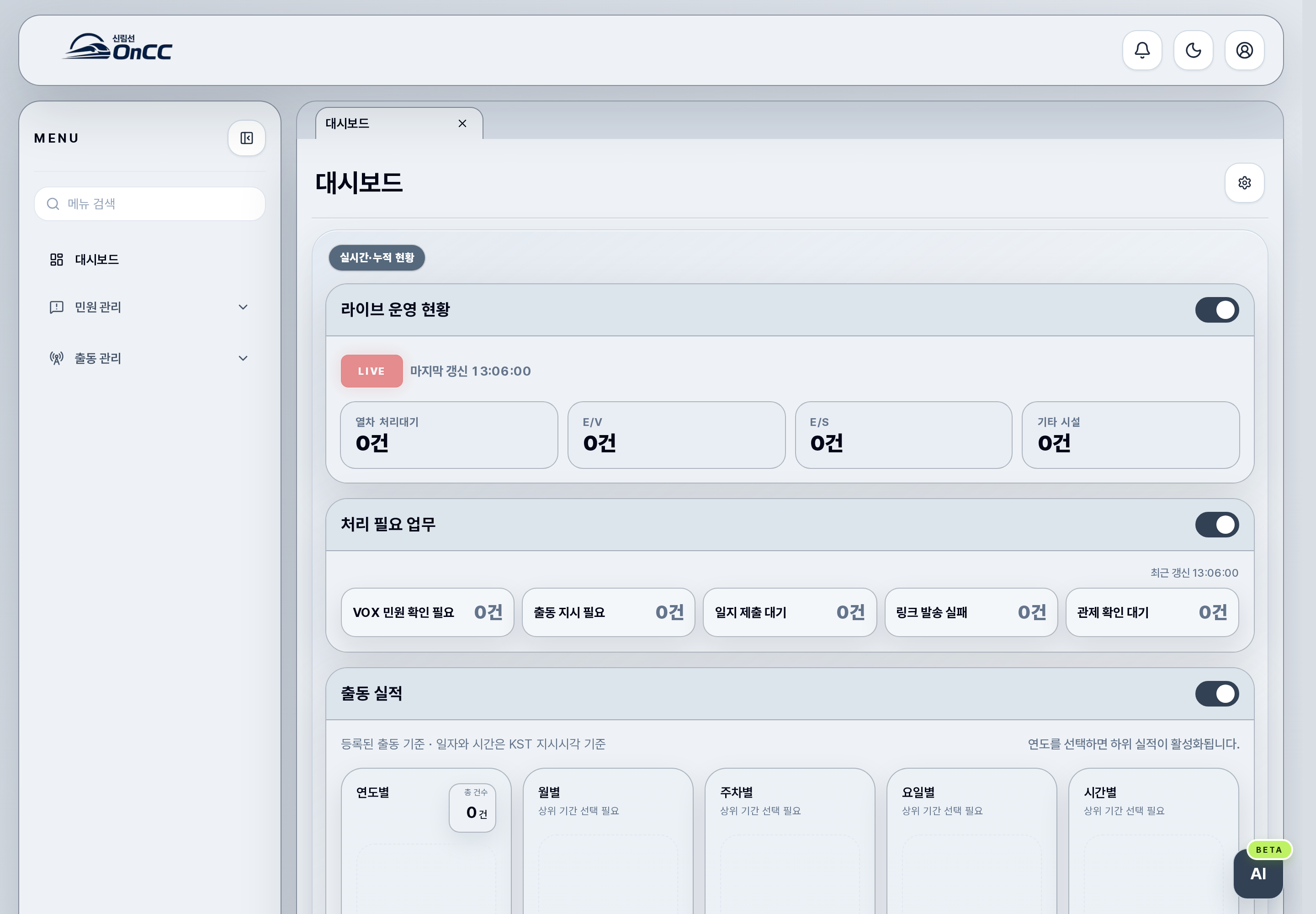
Task: Expand the 민원 관리 submenu chevron
Action: pos(243,307)
